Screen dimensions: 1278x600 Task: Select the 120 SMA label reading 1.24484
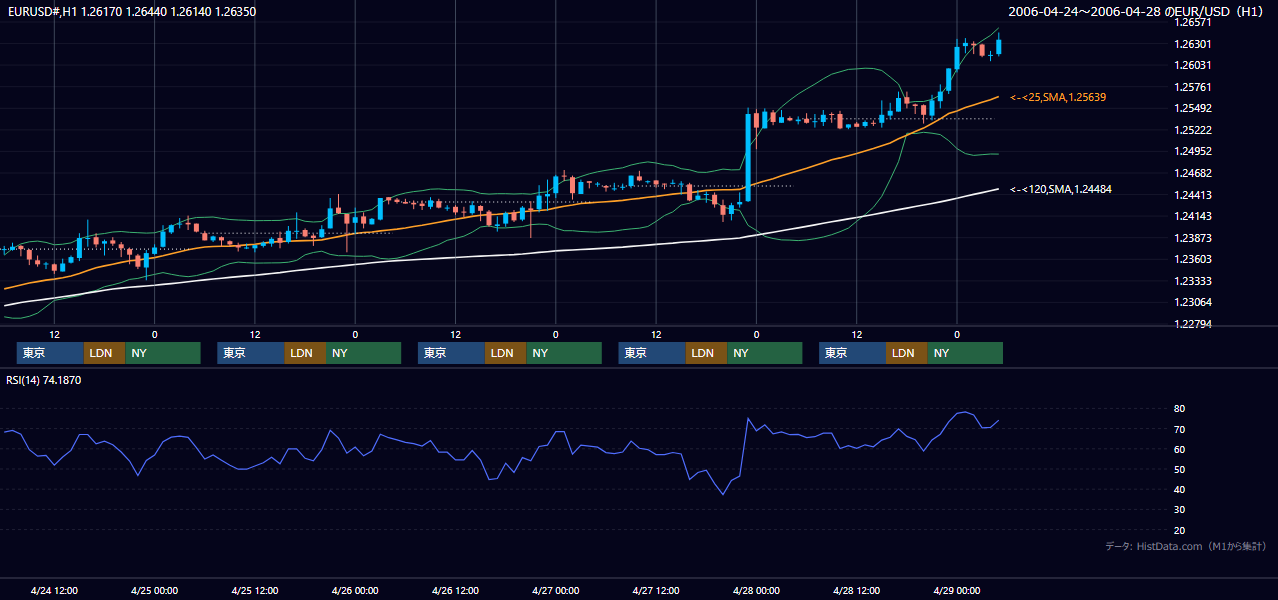1060,189
